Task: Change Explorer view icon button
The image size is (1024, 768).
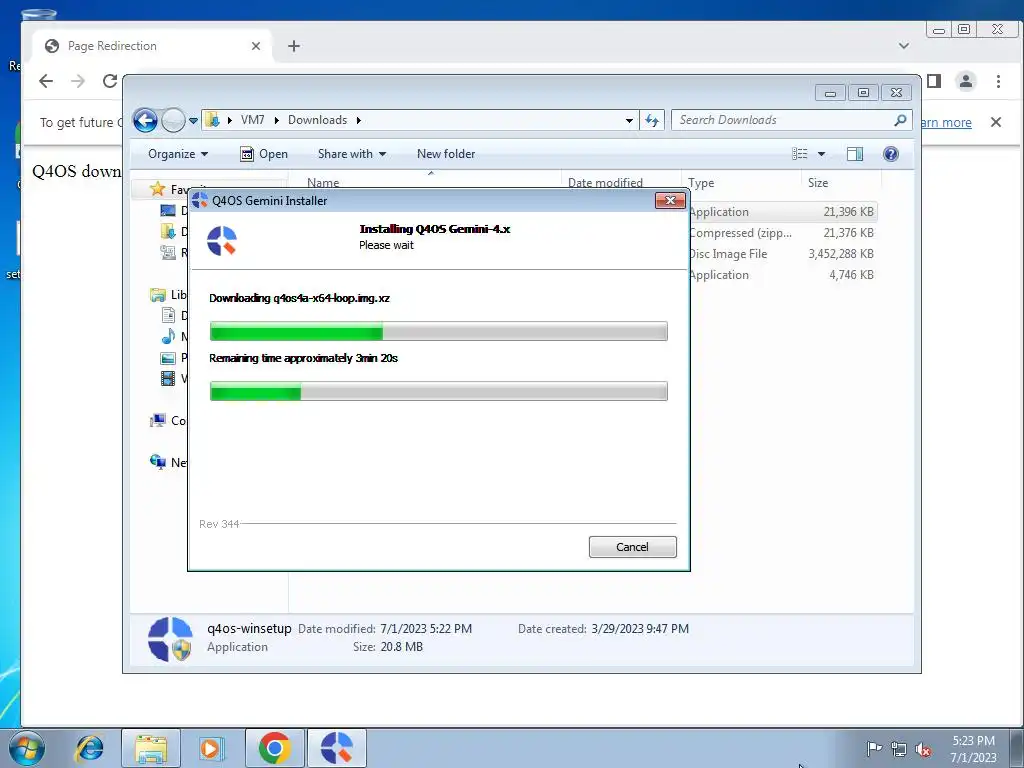Action: pyautogui.click(x=800, y=154)
